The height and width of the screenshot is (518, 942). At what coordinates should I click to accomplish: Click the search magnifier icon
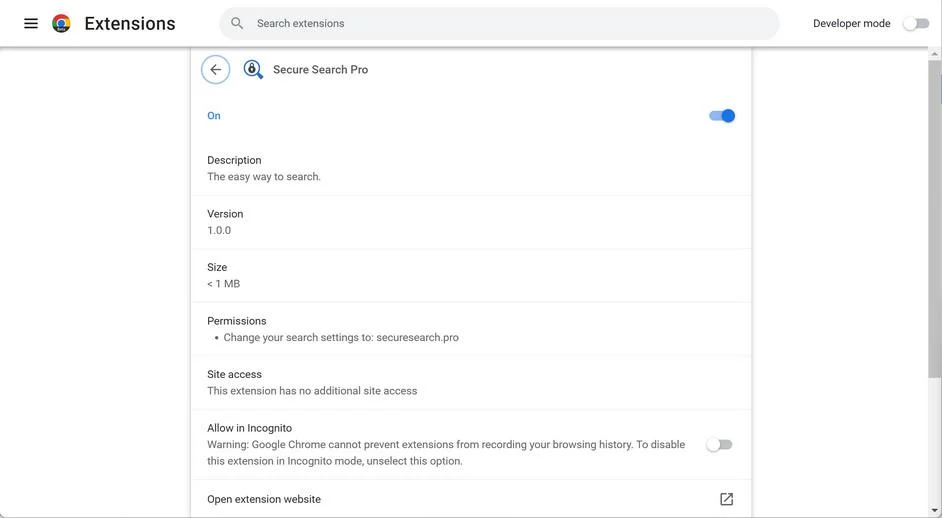click(237, 23)
